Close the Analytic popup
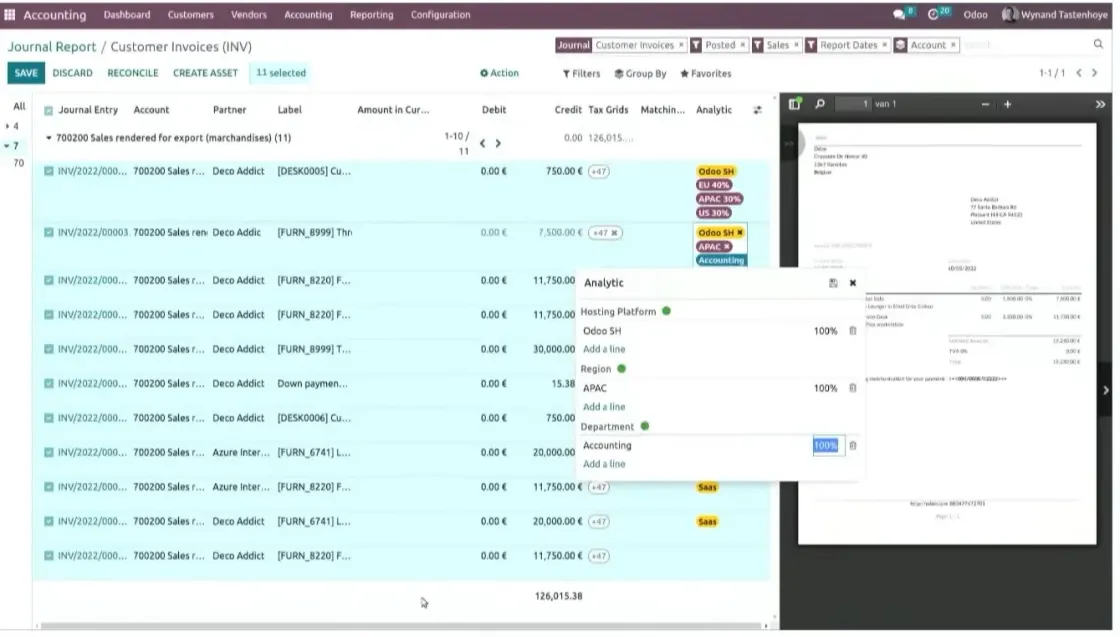Viewport: 1120px width, 637px height. [853, 284]
